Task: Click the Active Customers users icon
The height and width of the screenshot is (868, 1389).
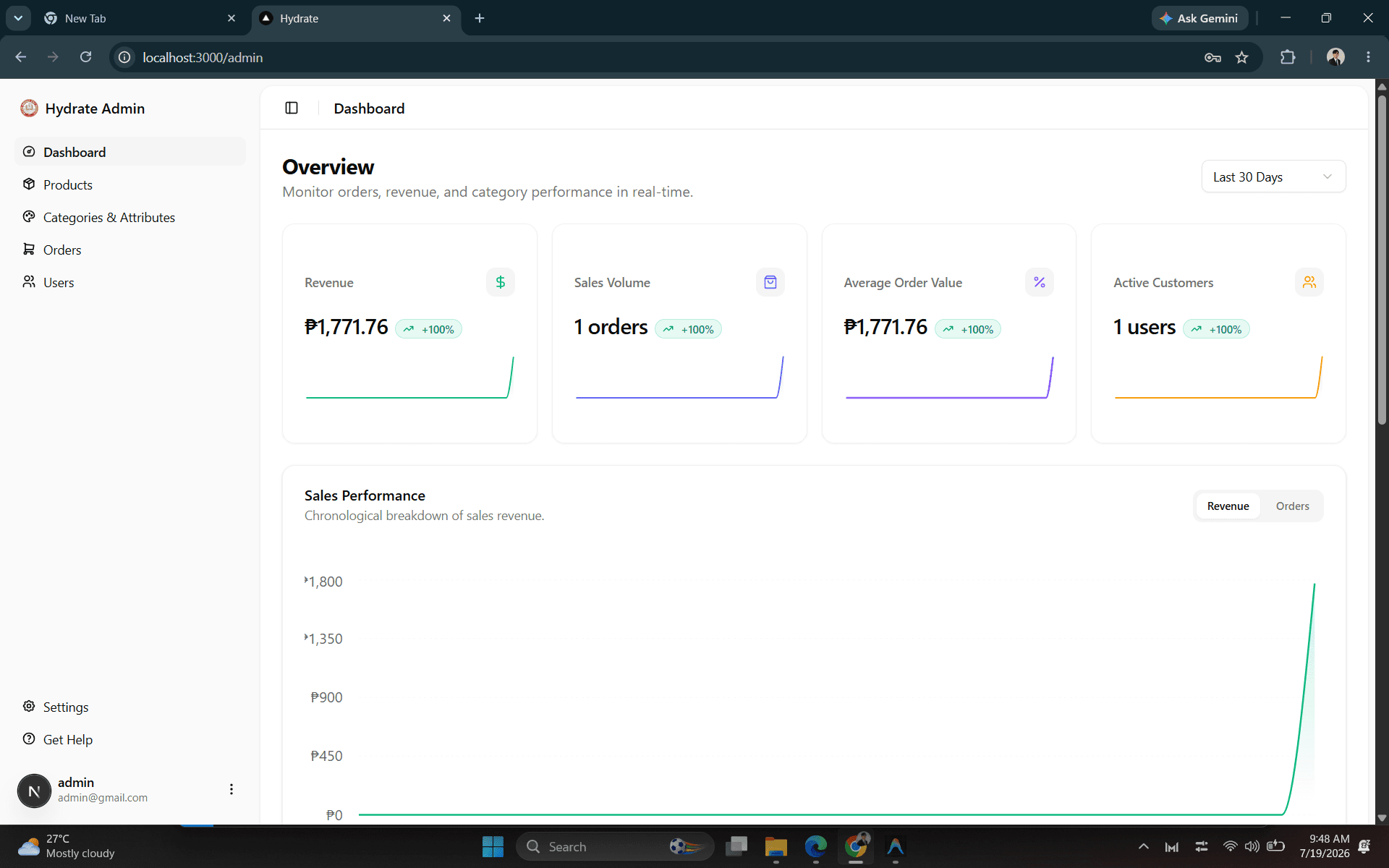Action: click(x=1309, y=282)
